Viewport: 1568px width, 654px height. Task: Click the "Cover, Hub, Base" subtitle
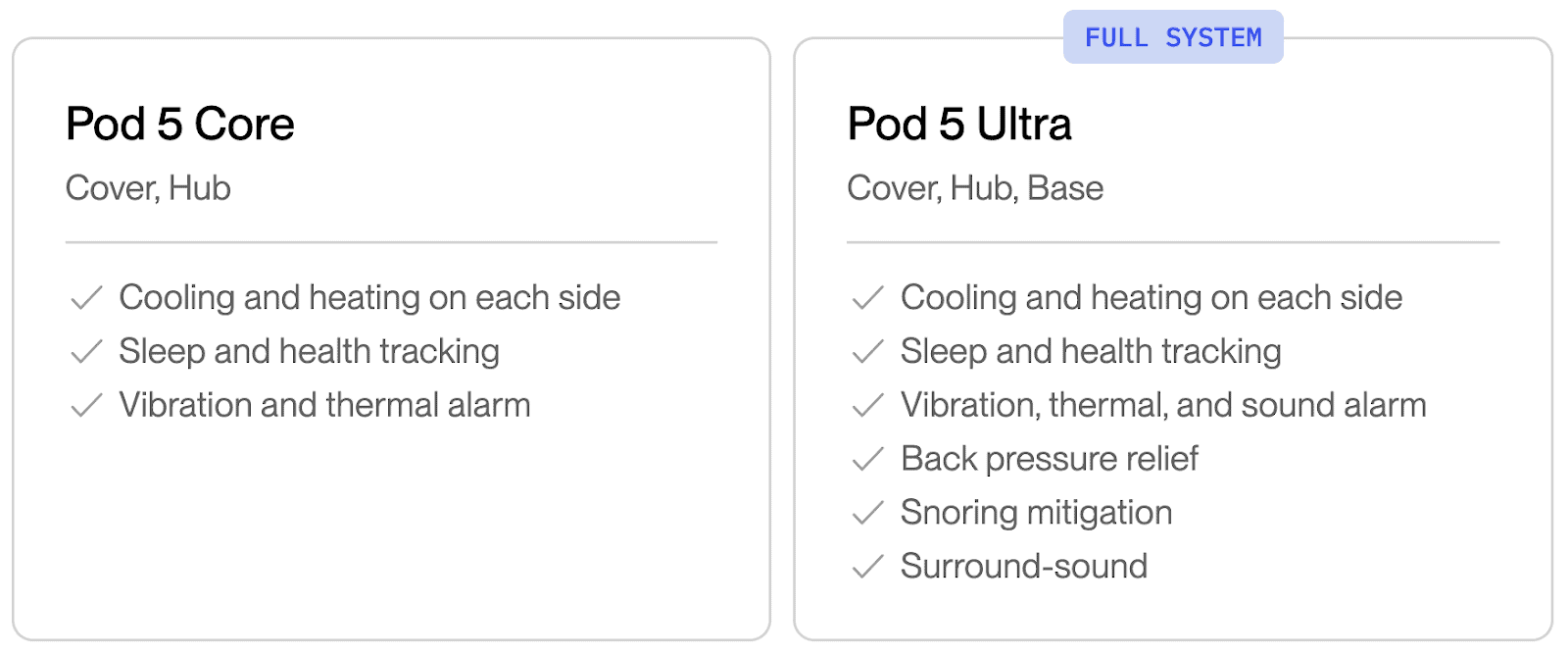(x=975, y=188)
